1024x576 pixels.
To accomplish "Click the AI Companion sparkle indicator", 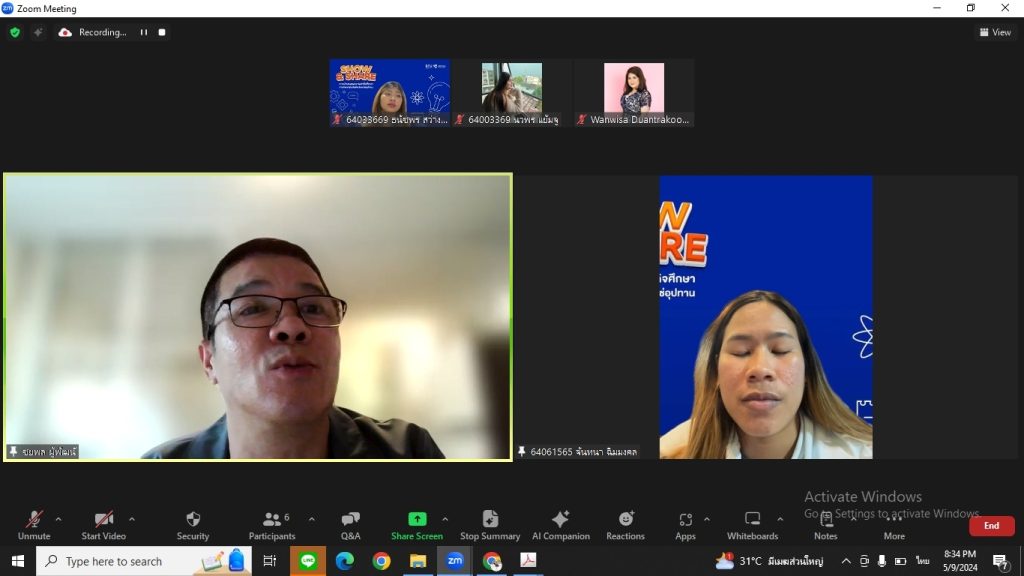I will point(38,32).
